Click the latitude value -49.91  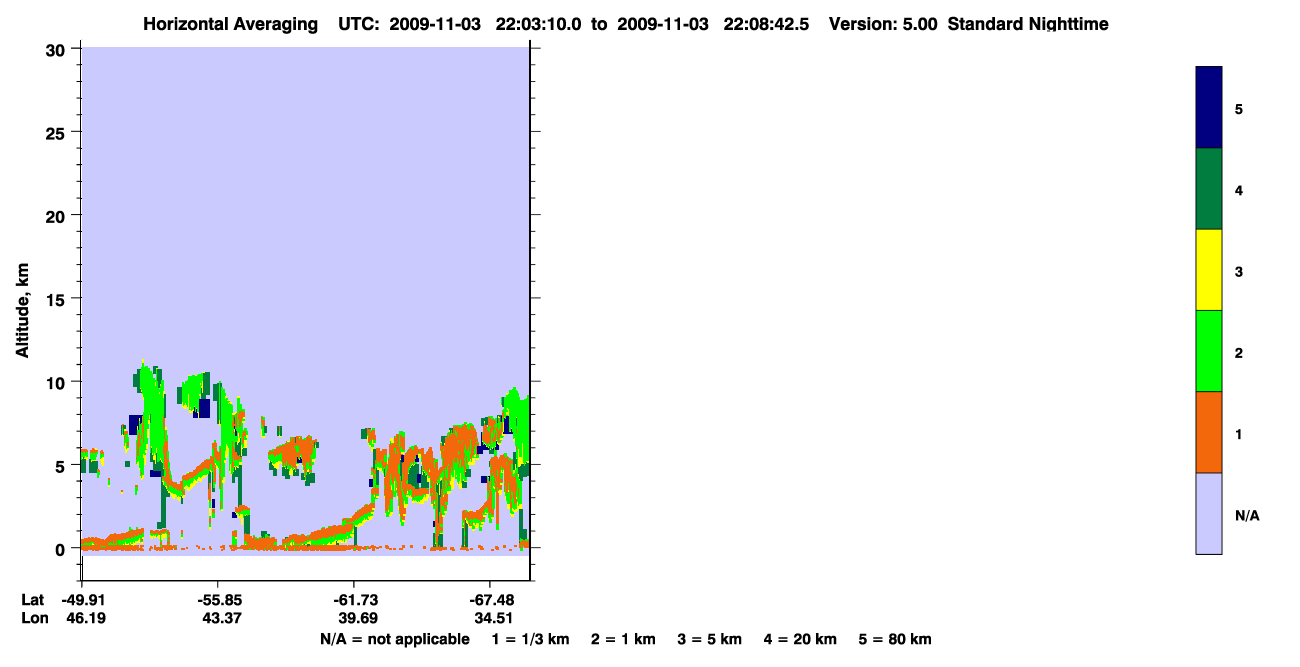[85, 600]
